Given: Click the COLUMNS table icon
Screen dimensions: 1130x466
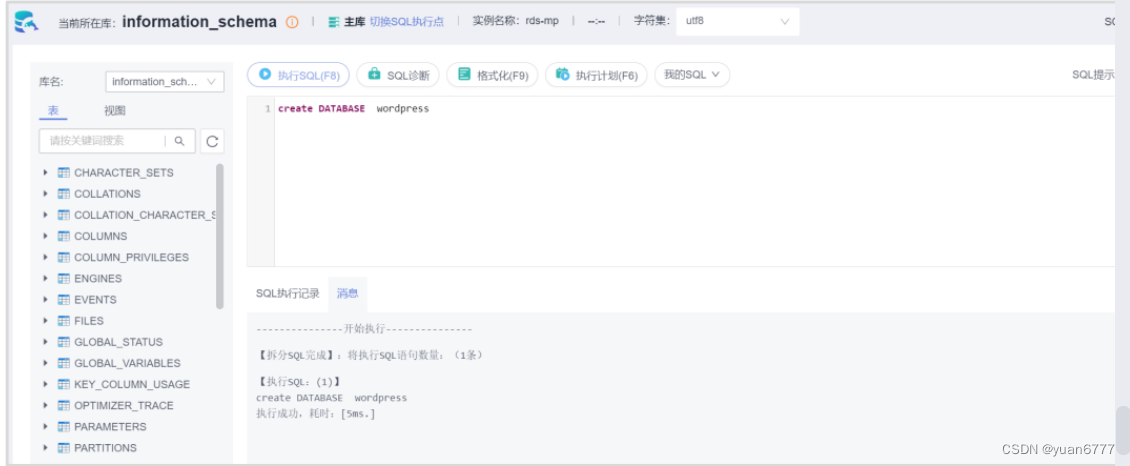Looking at the screenshot, I should pos(63,236).
